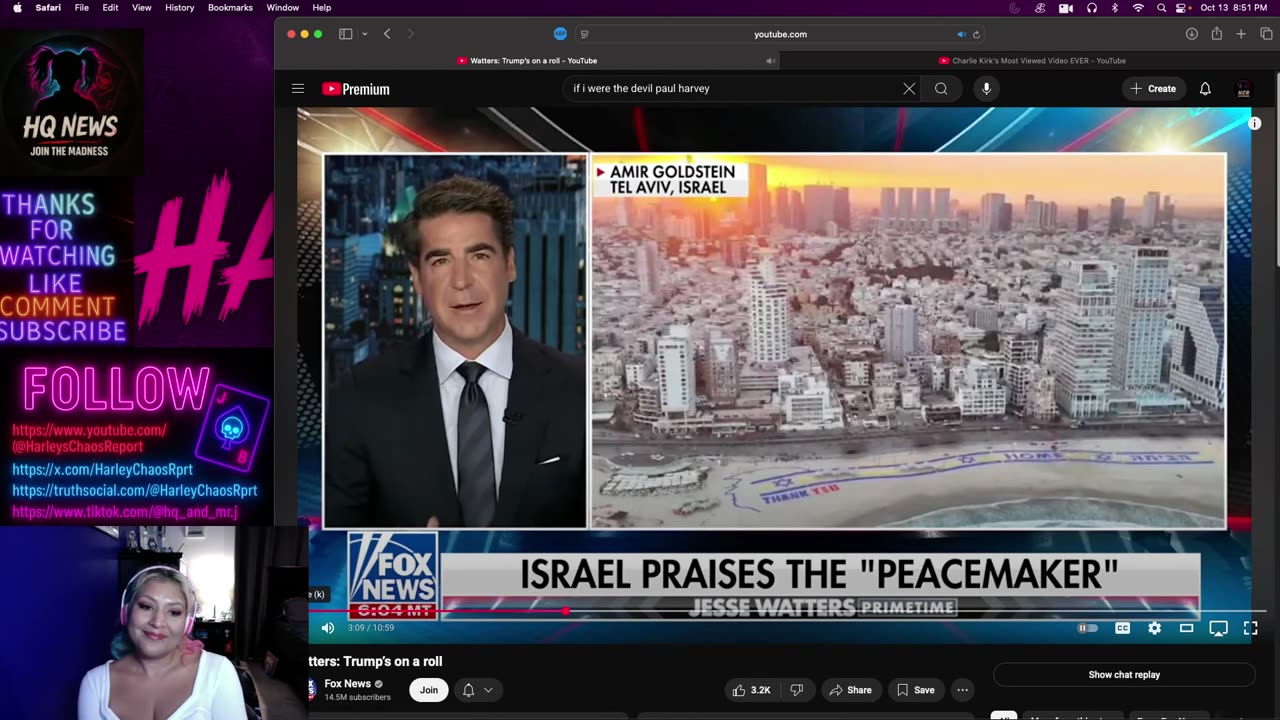Open the File menu
Screen dimensions: 1280x720
click(x=82, y=8)
